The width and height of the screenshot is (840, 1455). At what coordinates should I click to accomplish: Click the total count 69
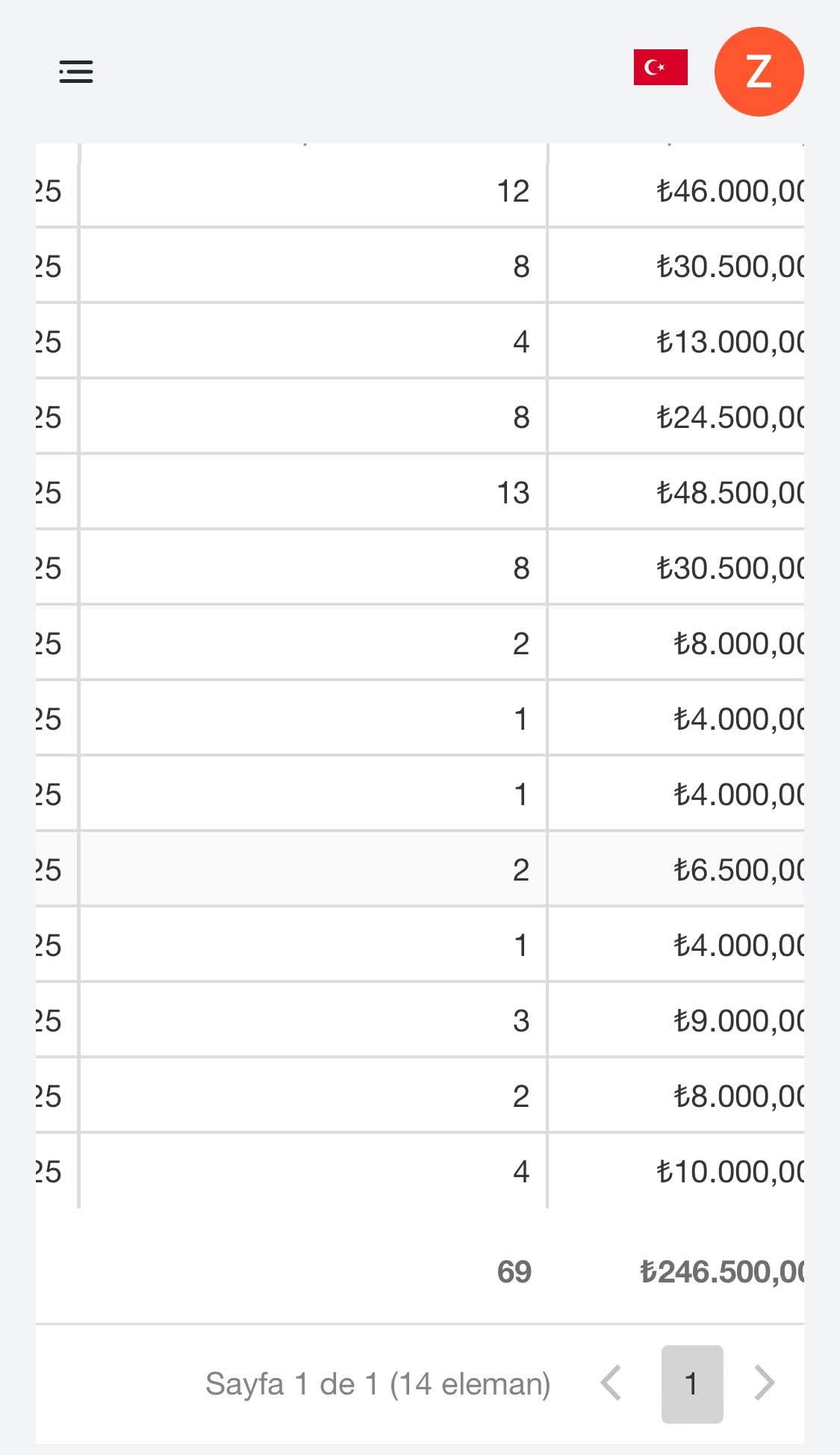[514, 1272]
